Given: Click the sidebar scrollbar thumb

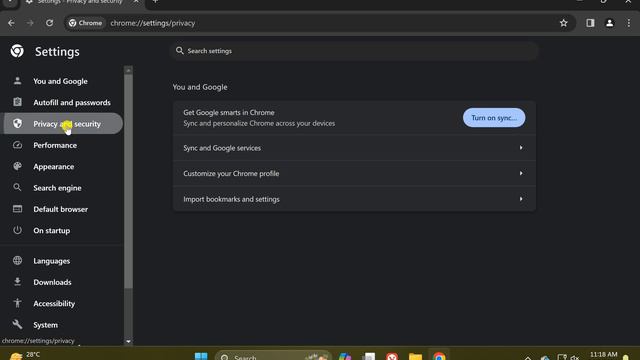Looking at the screenshot, I should [128, 181].
